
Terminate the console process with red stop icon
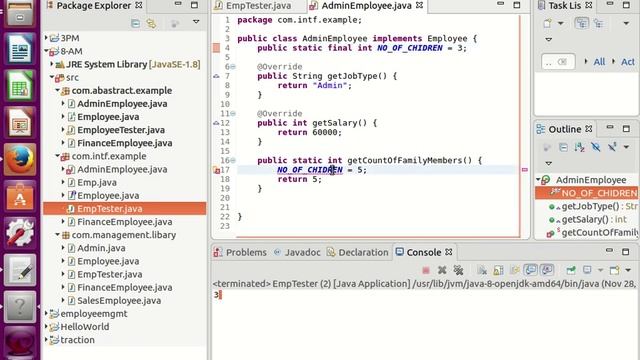tap(426, 270)
